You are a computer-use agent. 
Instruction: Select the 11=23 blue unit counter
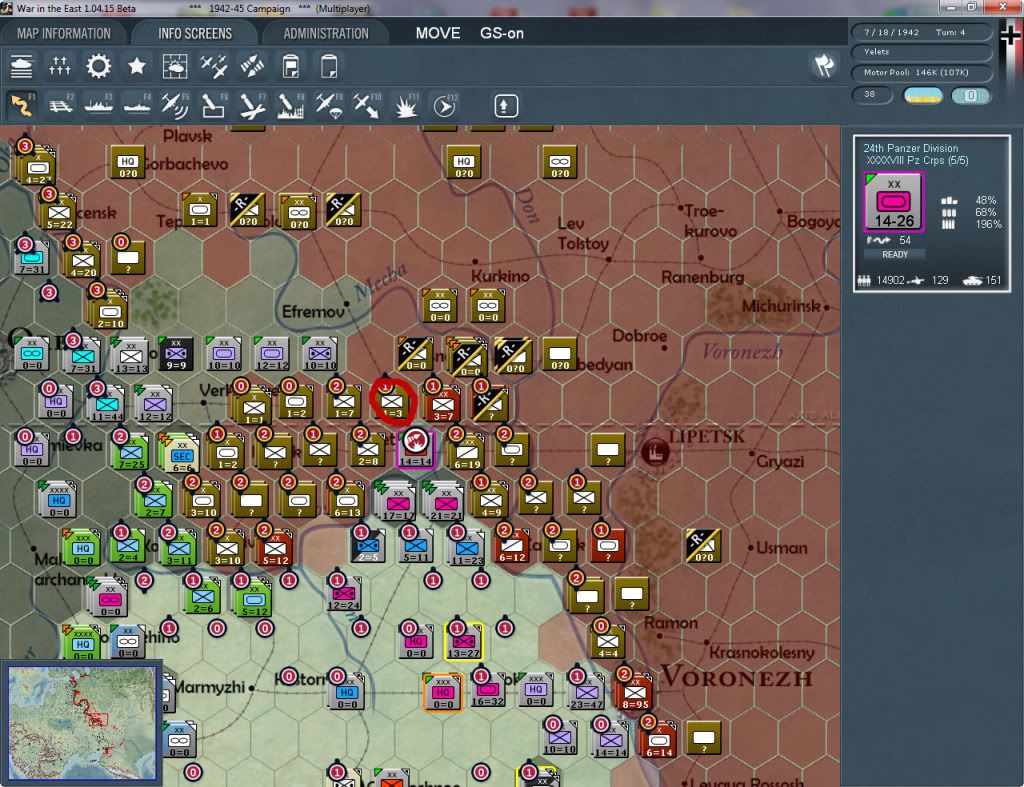pyautogui.click(x=466, y=547)
